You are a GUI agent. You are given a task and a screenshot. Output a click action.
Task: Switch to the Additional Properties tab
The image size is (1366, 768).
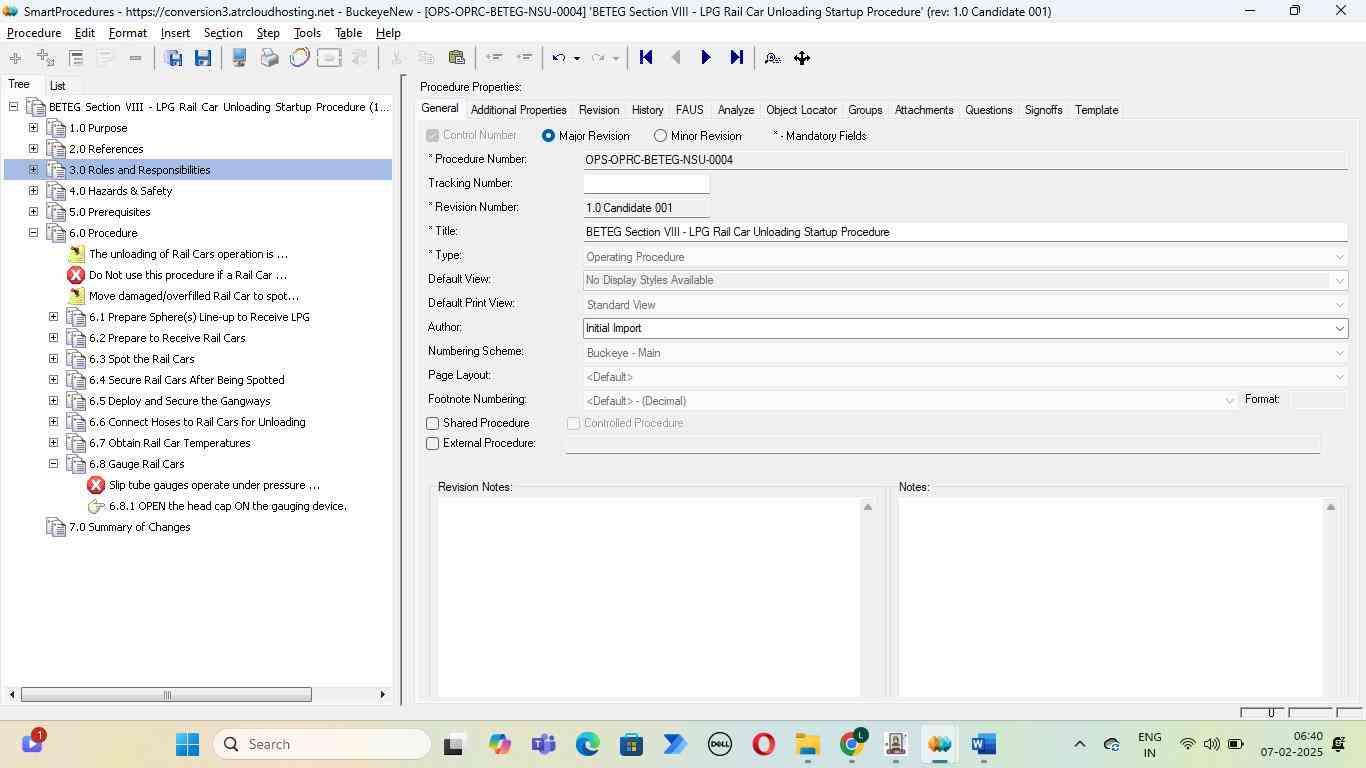518,110
